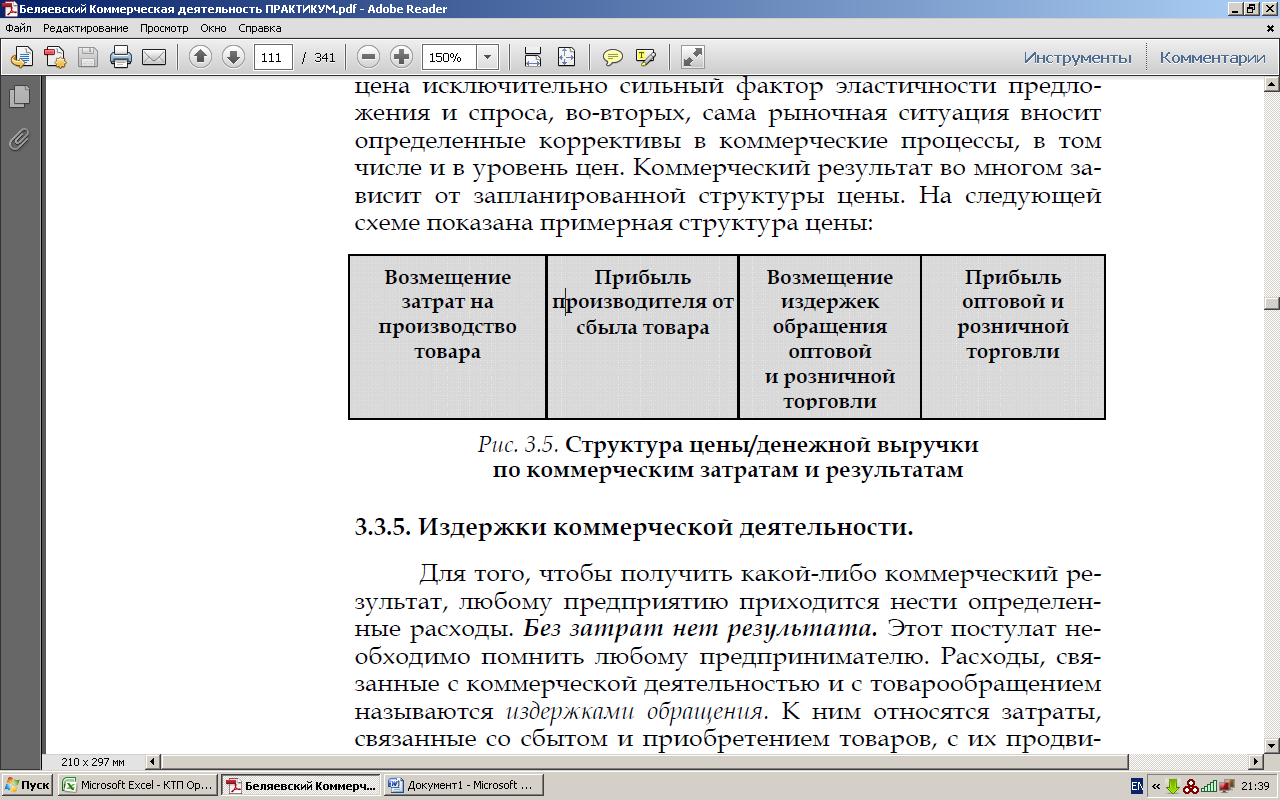Open the Инструменты panel
The image size is (1280, 800).
1077,57
